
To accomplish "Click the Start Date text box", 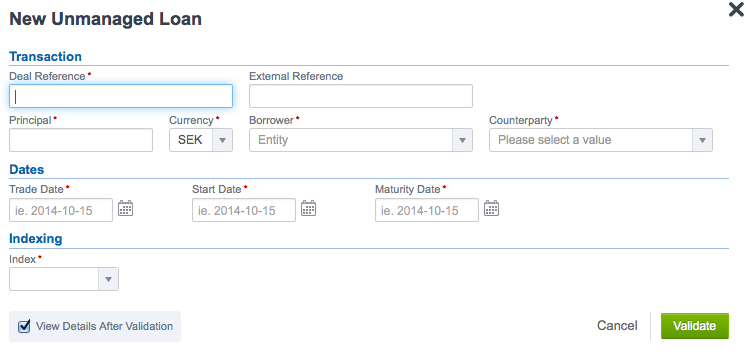I will coord(244,210).
